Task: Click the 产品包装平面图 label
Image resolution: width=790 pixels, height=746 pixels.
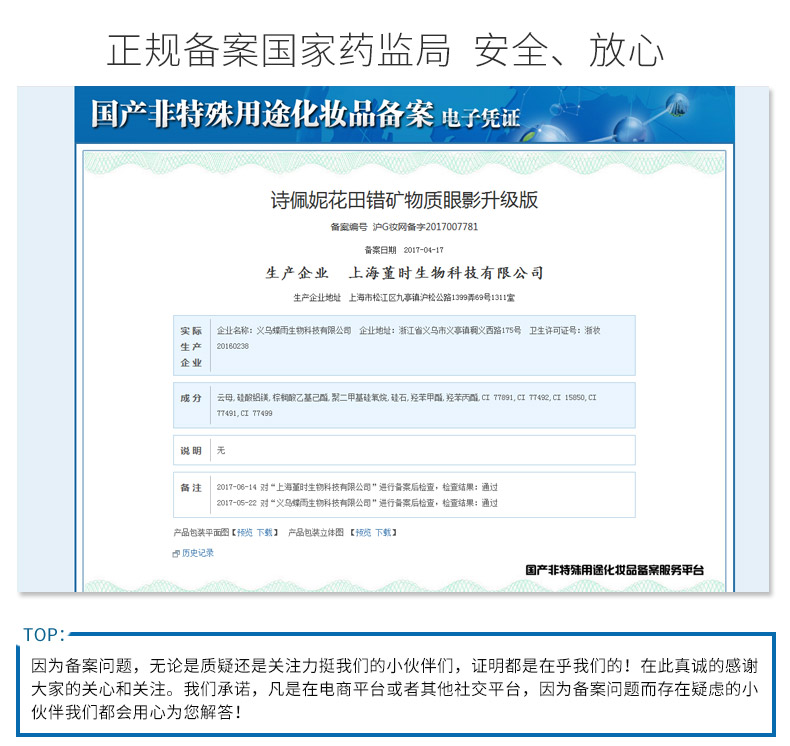Action: pos(201,532)
